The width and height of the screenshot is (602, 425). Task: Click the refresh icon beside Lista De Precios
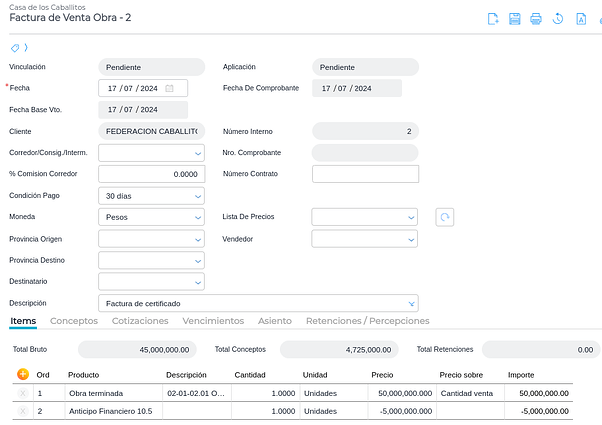tap(445, 217)
